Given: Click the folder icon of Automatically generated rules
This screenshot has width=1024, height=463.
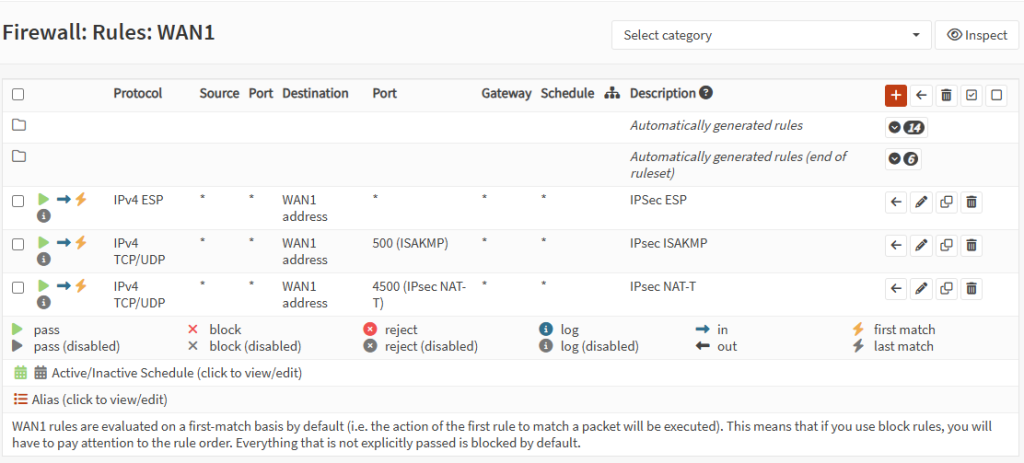Looking at the screenshot, I should (x=19, y=124).
